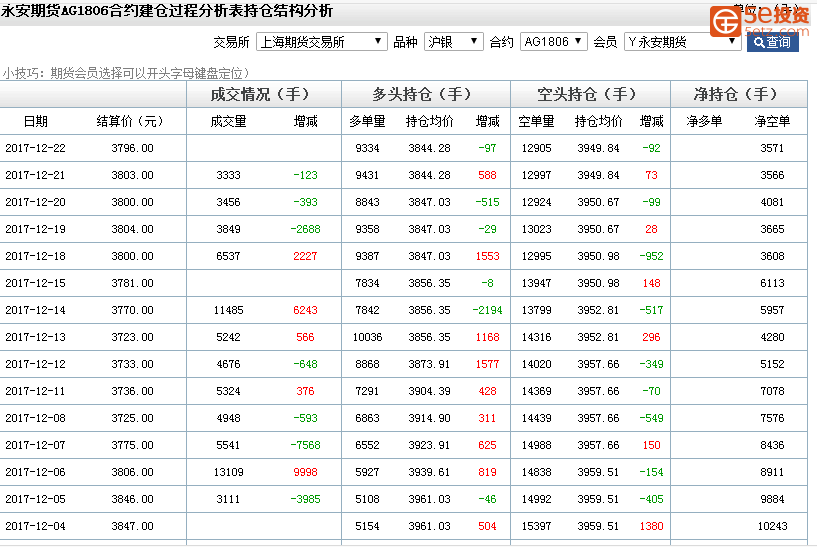This screenshot has width=817, height=547.
Task: Click the 多单里 column header
Action: pos(367,121)
